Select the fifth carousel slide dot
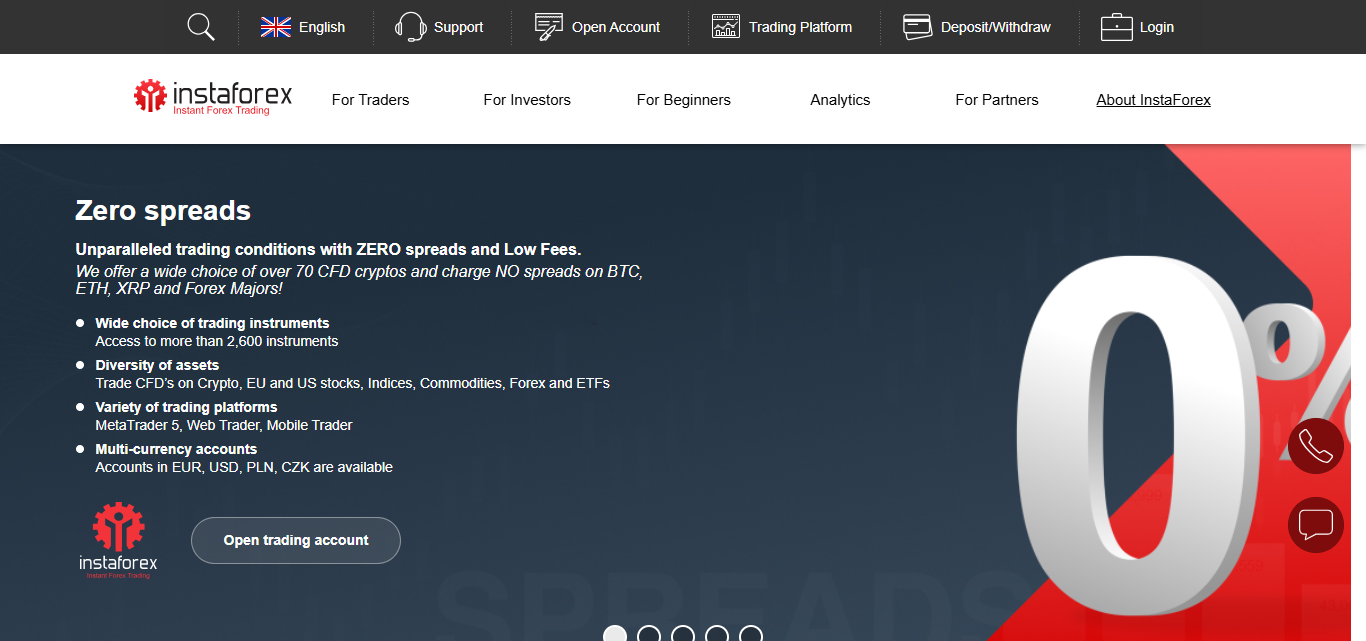The height and width of the screenshot is (641, 1366). 751,635
